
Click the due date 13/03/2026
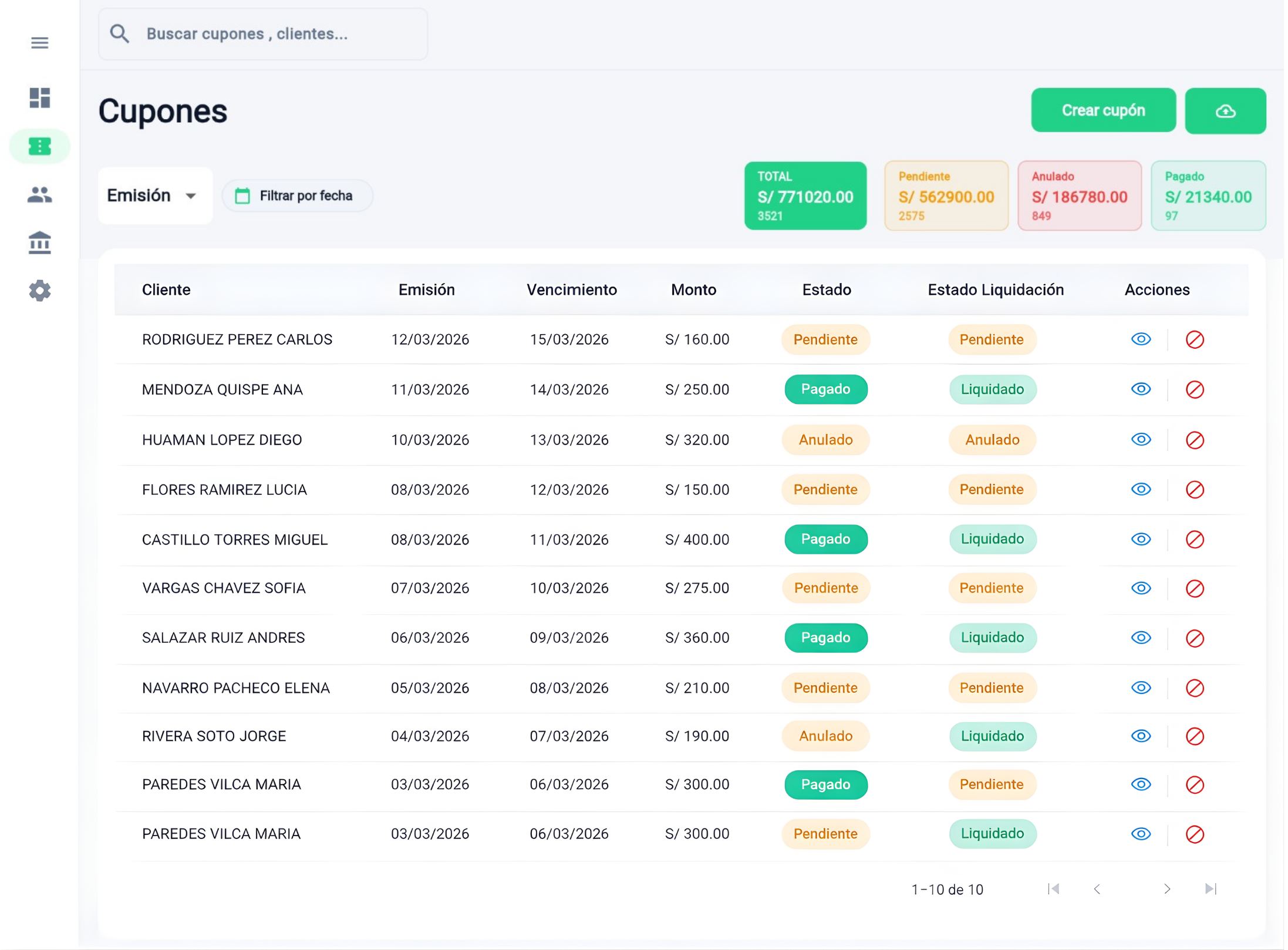[569, 440]
